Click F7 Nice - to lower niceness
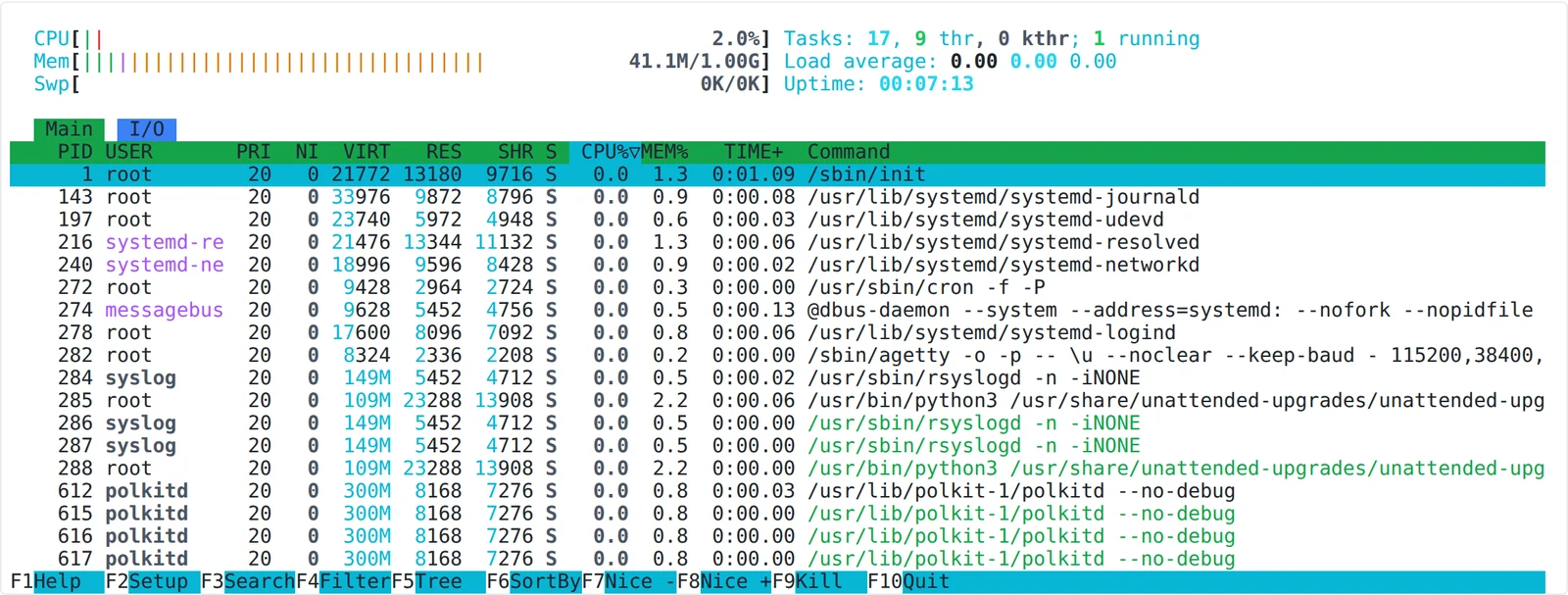 (629, 581)
